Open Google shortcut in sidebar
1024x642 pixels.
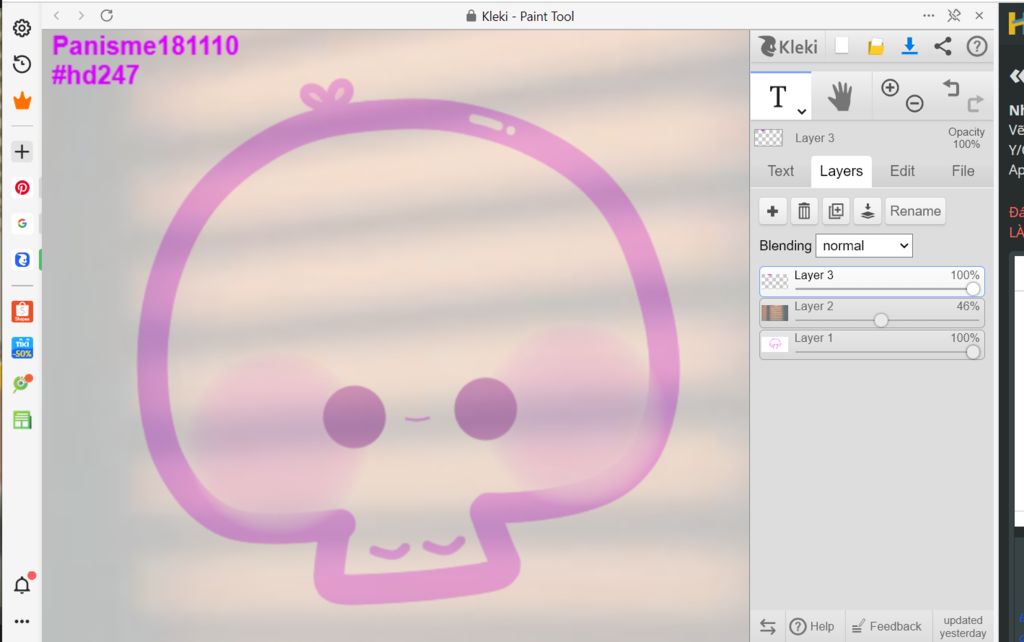point(22,223)
